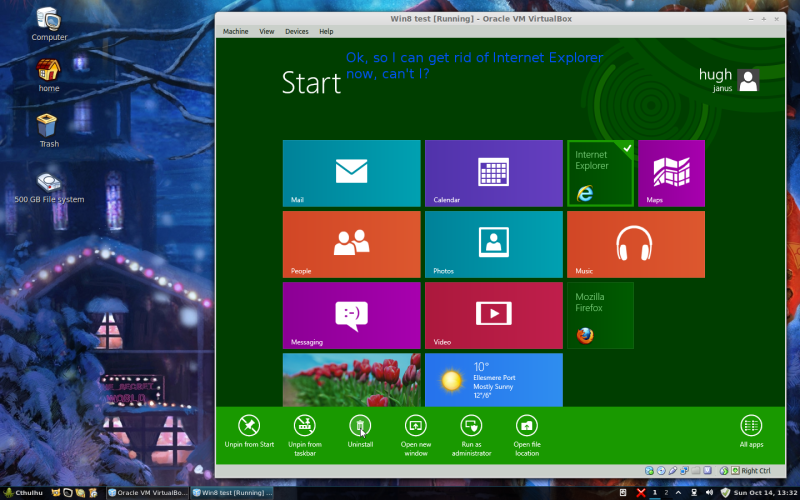
Task: Open the home folder desktop icon
Action: [49, 75]
